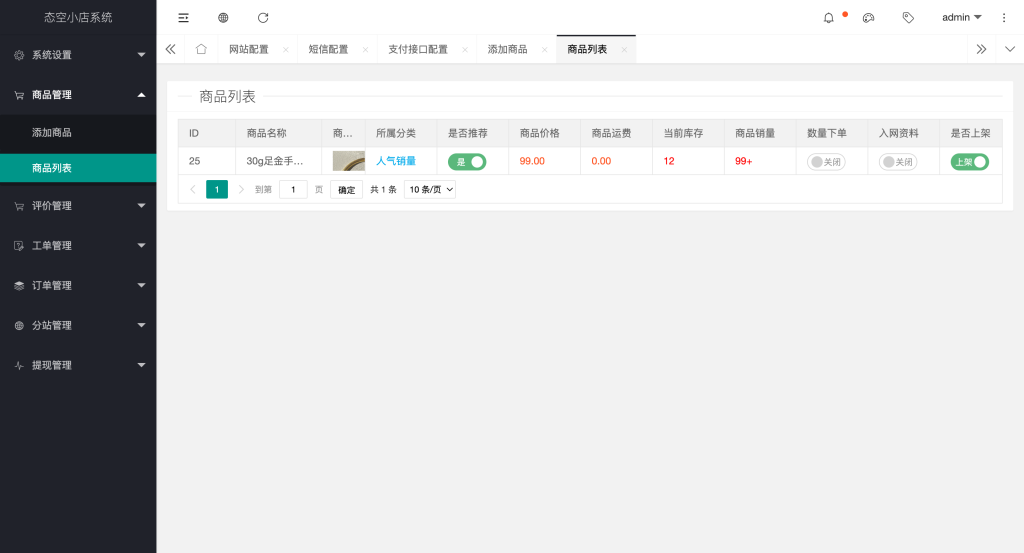Screen dimensions: 1024x553
Task: Click the 工单管理 icon
Action: pos(19,246)
